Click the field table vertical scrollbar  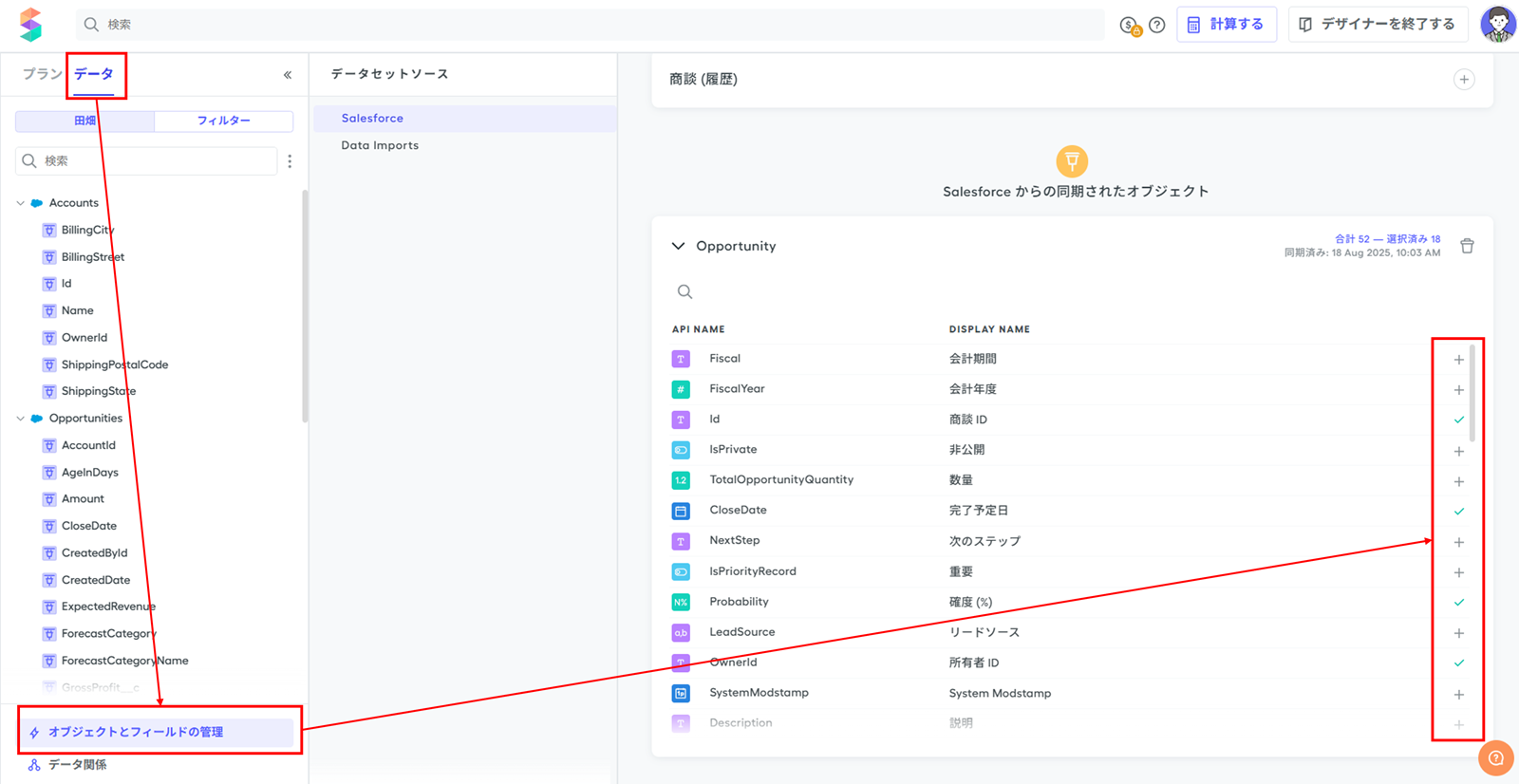1472,394
